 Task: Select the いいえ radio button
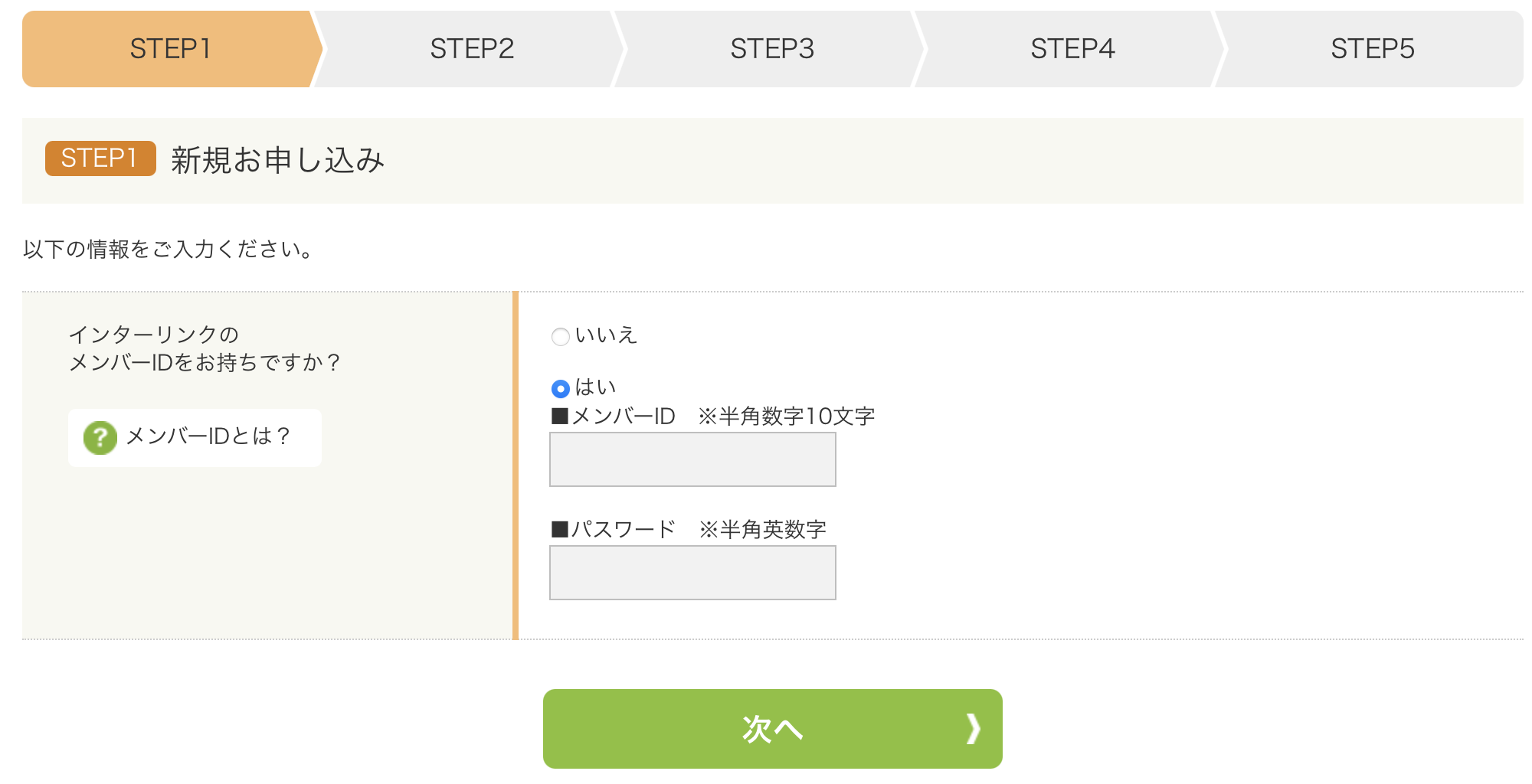point(561,337)
